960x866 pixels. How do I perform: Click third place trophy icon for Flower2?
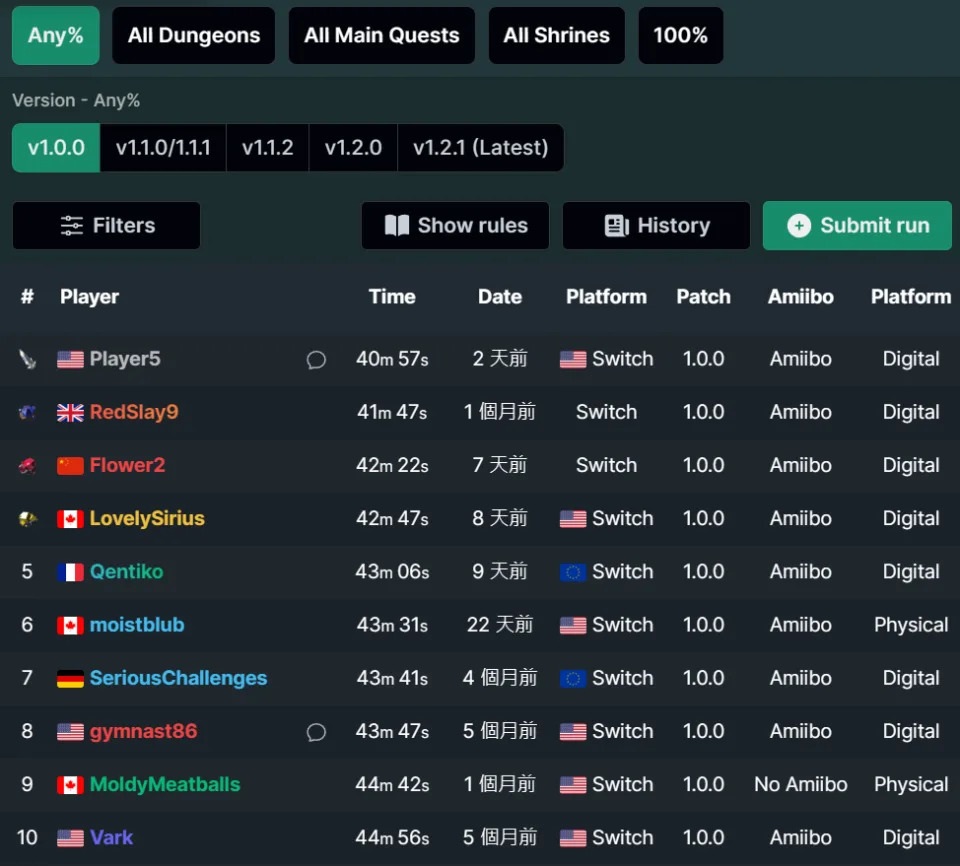pyautogui.click(x=28, y=465)
